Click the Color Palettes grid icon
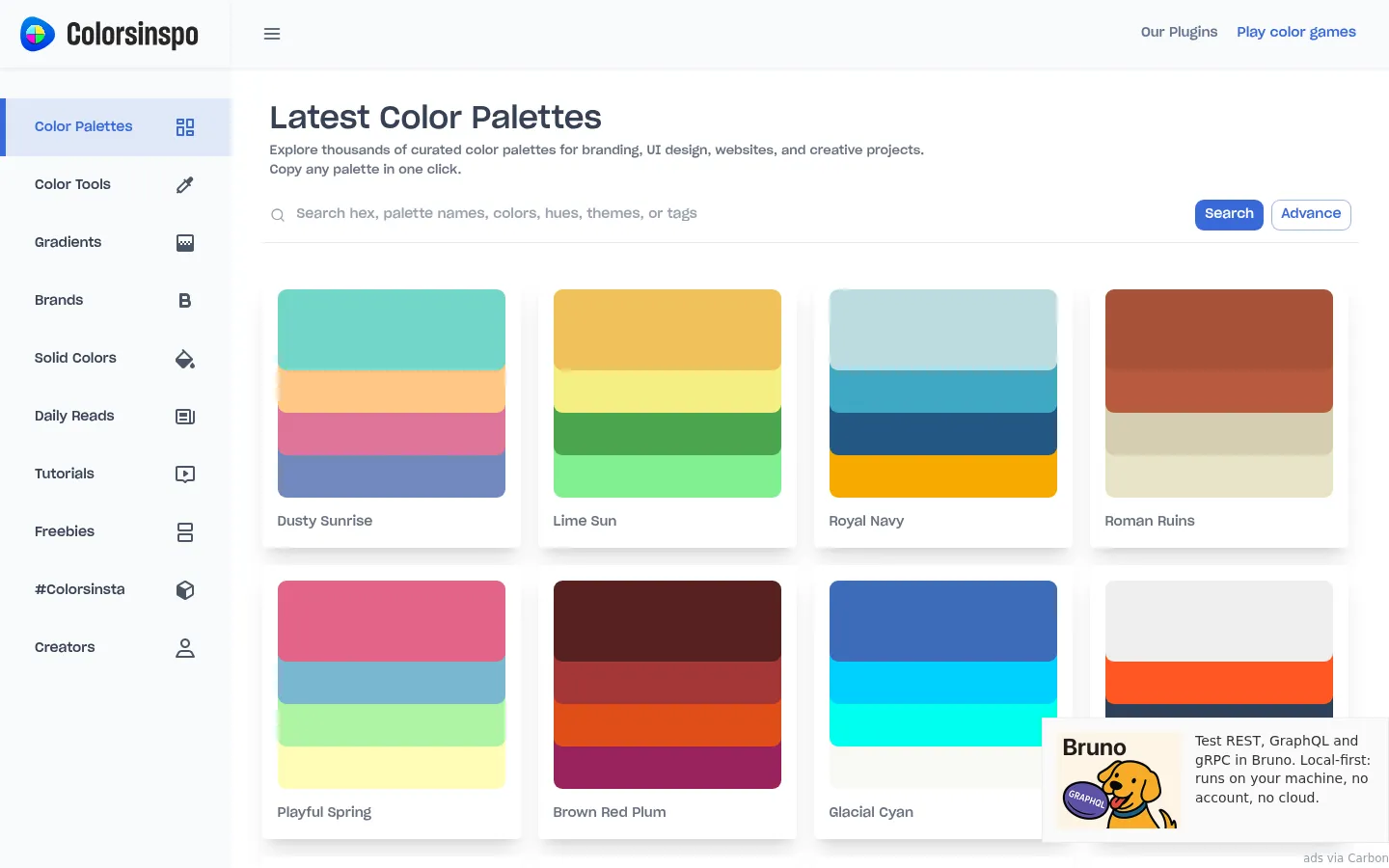The image size is (1389, 868). [x=185, y=127]
